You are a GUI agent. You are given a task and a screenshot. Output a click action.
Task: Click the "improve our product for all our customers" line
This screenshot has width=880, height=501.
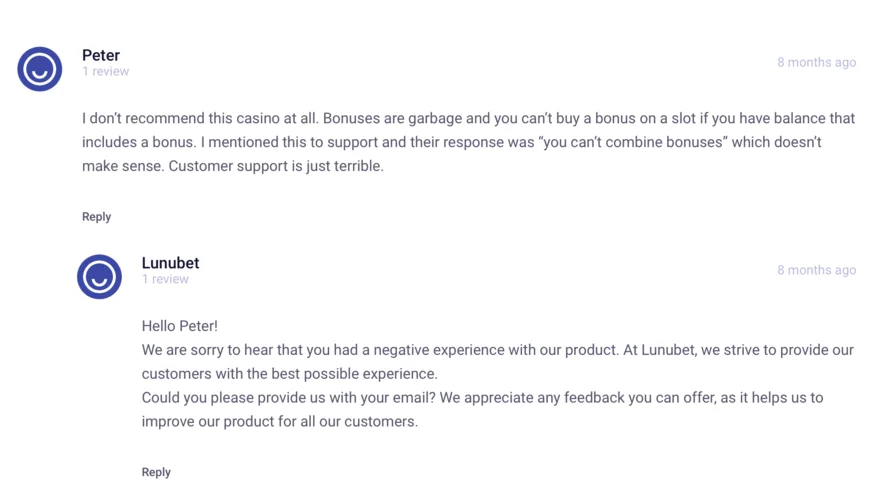[280, 422]
